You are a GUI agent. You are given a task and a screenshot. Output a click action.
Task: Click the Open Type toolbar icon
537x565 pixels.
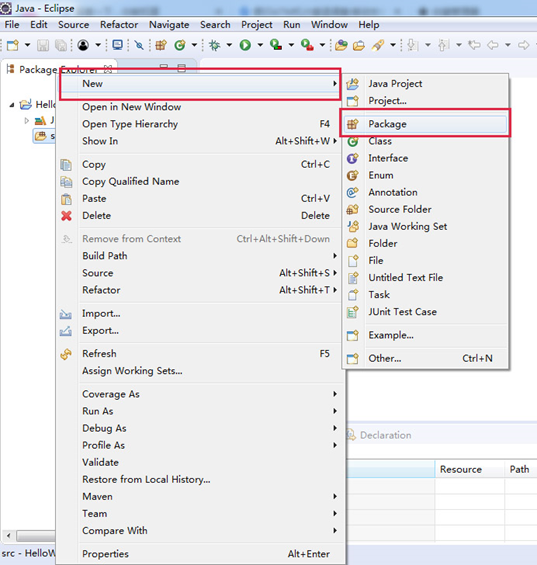click(341, 45)
